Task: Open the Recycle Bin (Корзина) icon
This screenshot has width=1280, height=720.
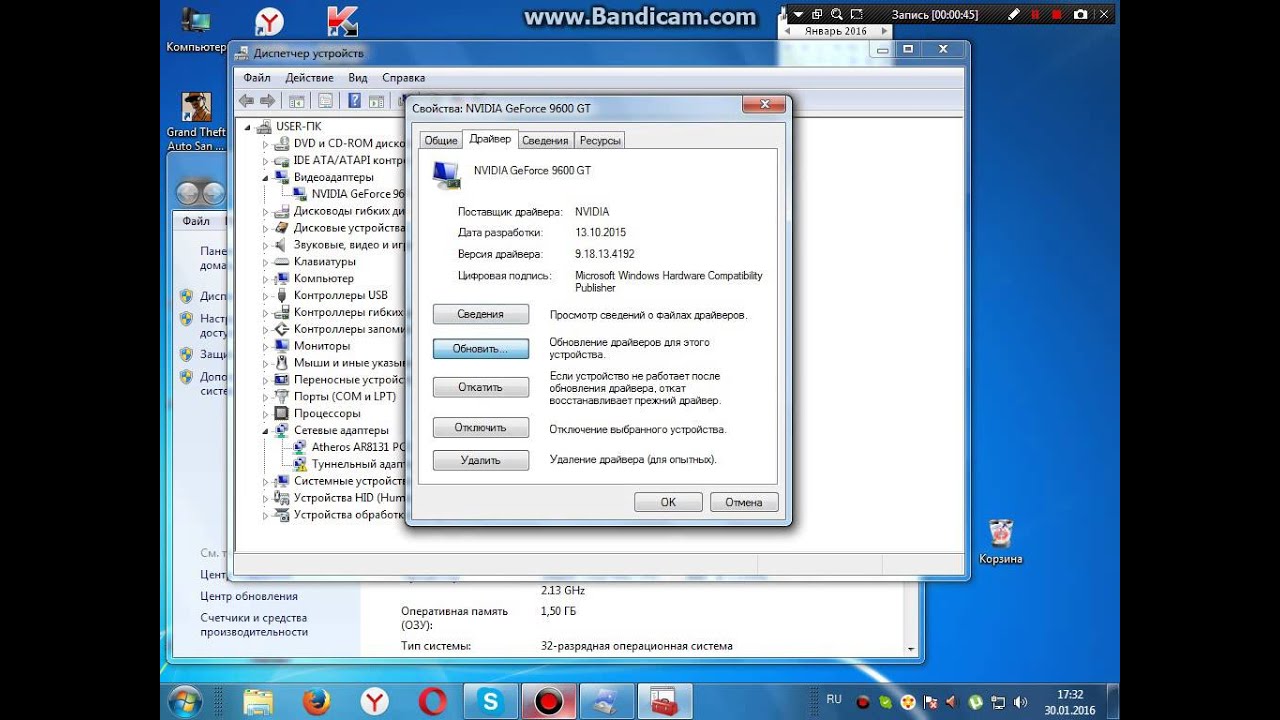Action: click(x=1001, y=541)
